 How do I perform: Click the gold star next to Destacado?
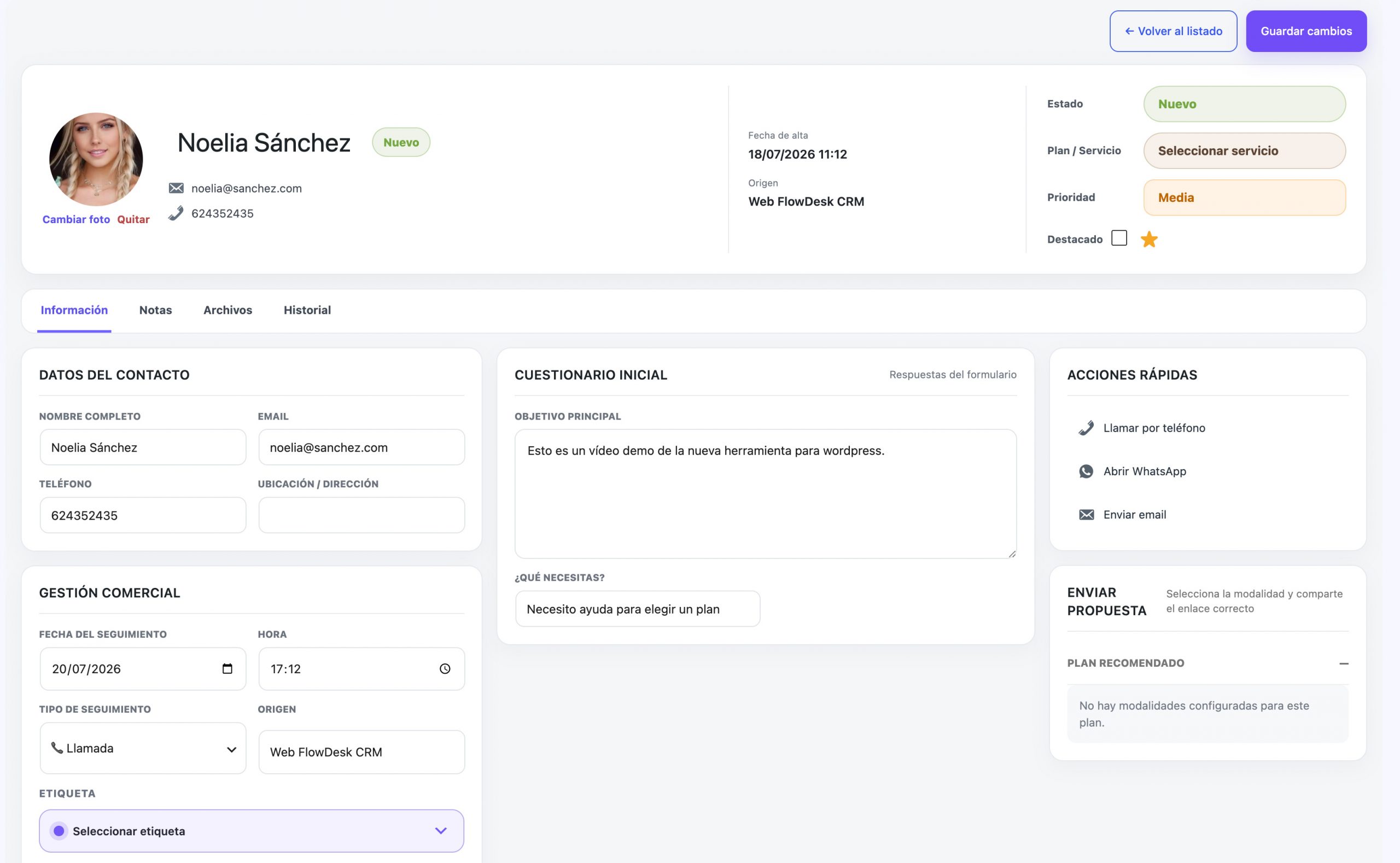click(x=1148, y=239)
